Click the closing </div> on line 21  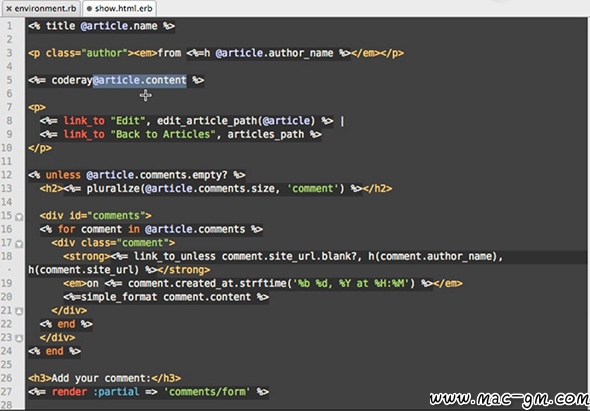pyautogui.click(x=69, y=311)
